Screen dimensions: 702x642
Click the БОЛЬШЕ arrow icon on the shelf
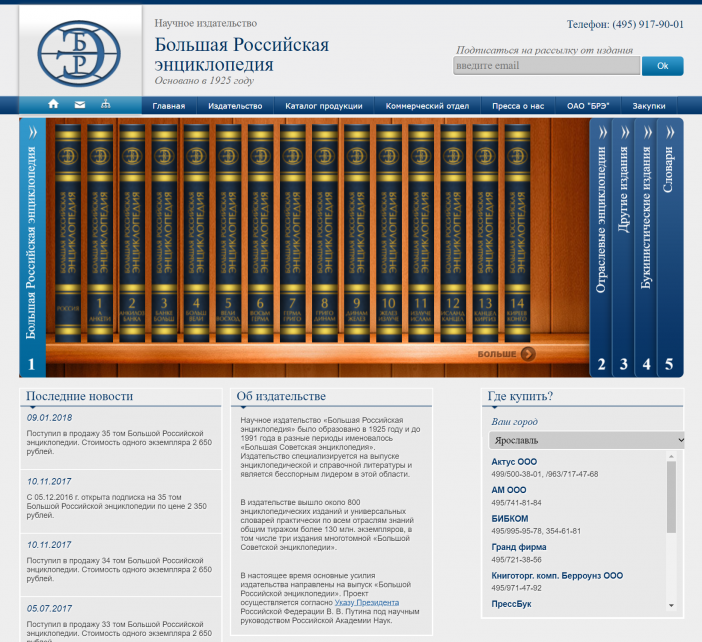click(528, 354)
